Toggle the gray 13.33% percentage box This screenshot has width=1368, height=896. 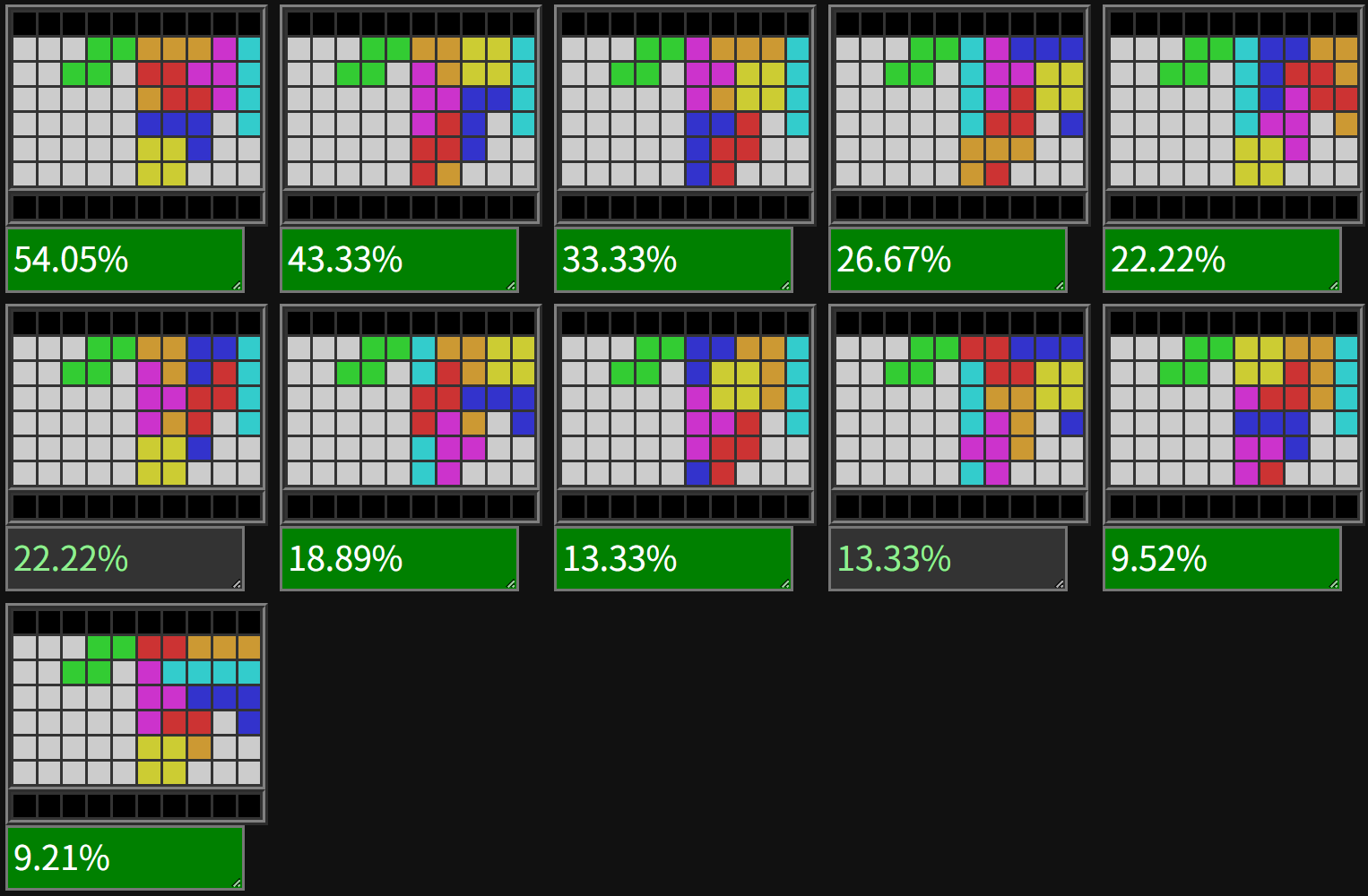tap(948, 559)
